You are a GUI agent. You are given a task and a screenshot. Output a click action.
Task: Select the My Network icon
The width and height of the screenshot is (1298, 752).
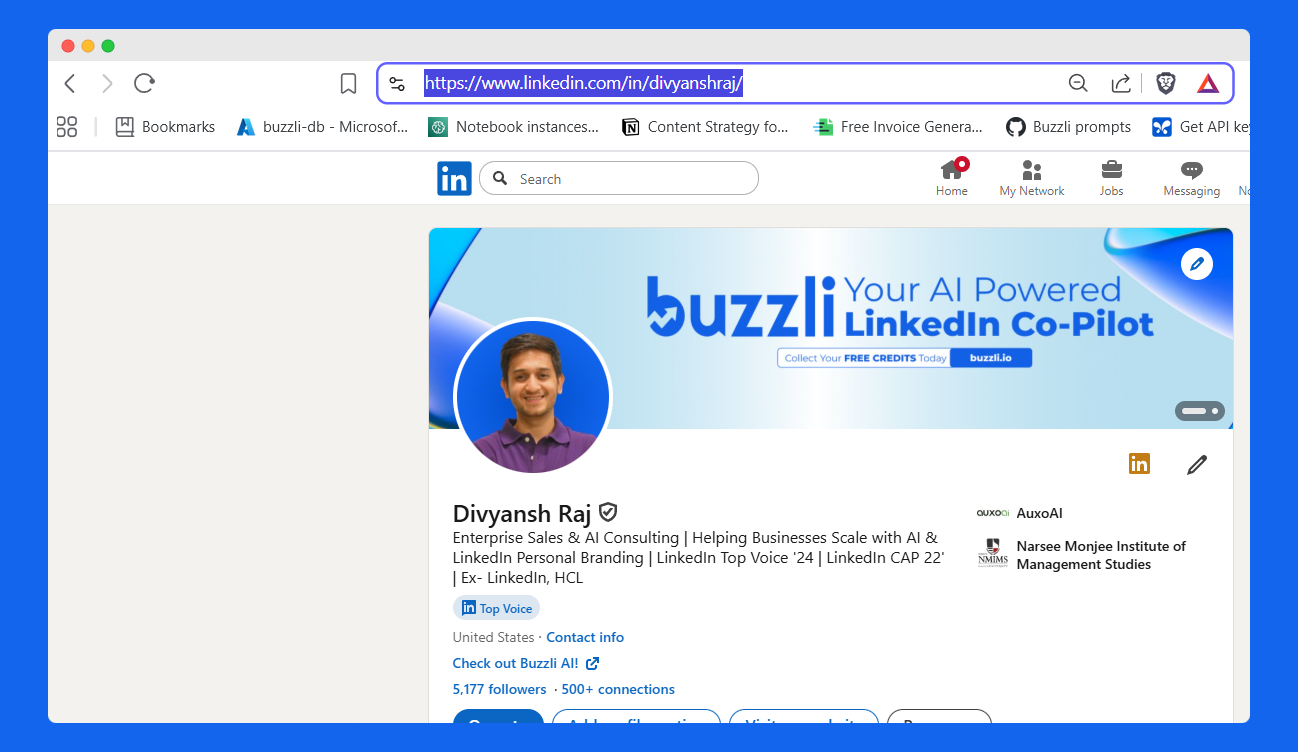1031,172
